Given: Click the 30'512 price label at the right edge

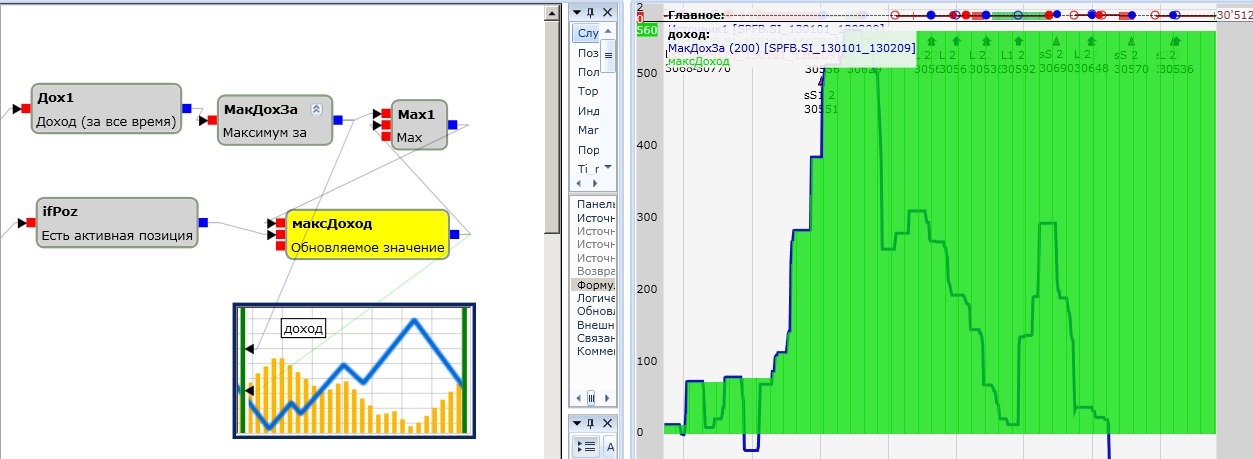Looking at the screenshot, I should 1234,15.
